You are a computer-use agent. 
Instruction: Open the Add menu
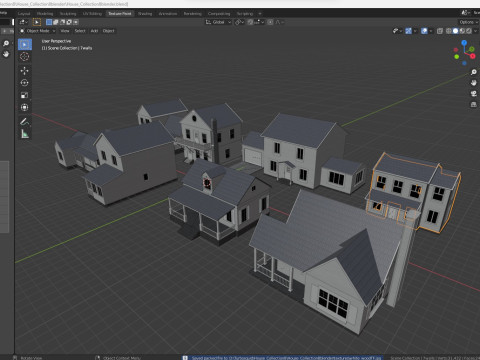click(x=94, y=31)
